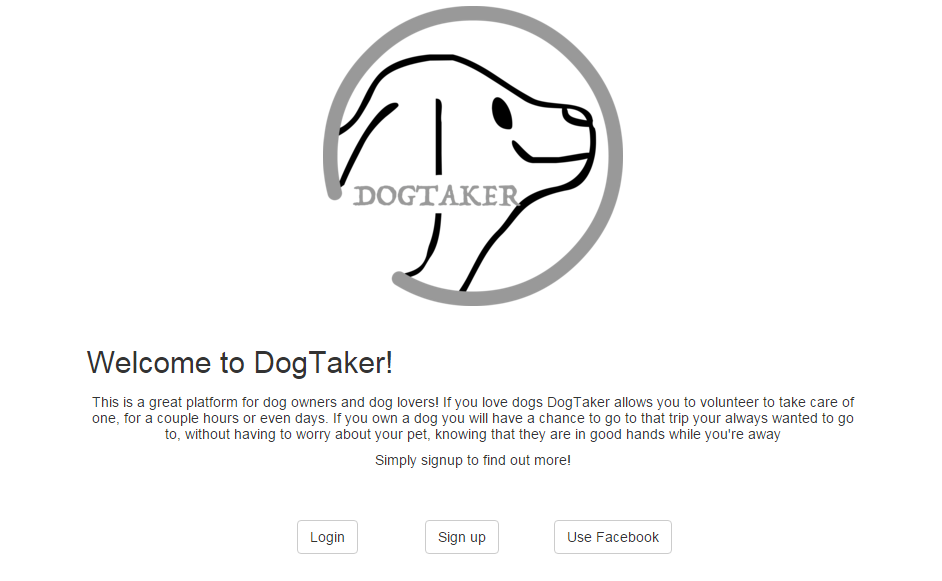The width and height of the screenshot is (942, 581).
Task: Click the Login button
Action: tap(327, 537)
